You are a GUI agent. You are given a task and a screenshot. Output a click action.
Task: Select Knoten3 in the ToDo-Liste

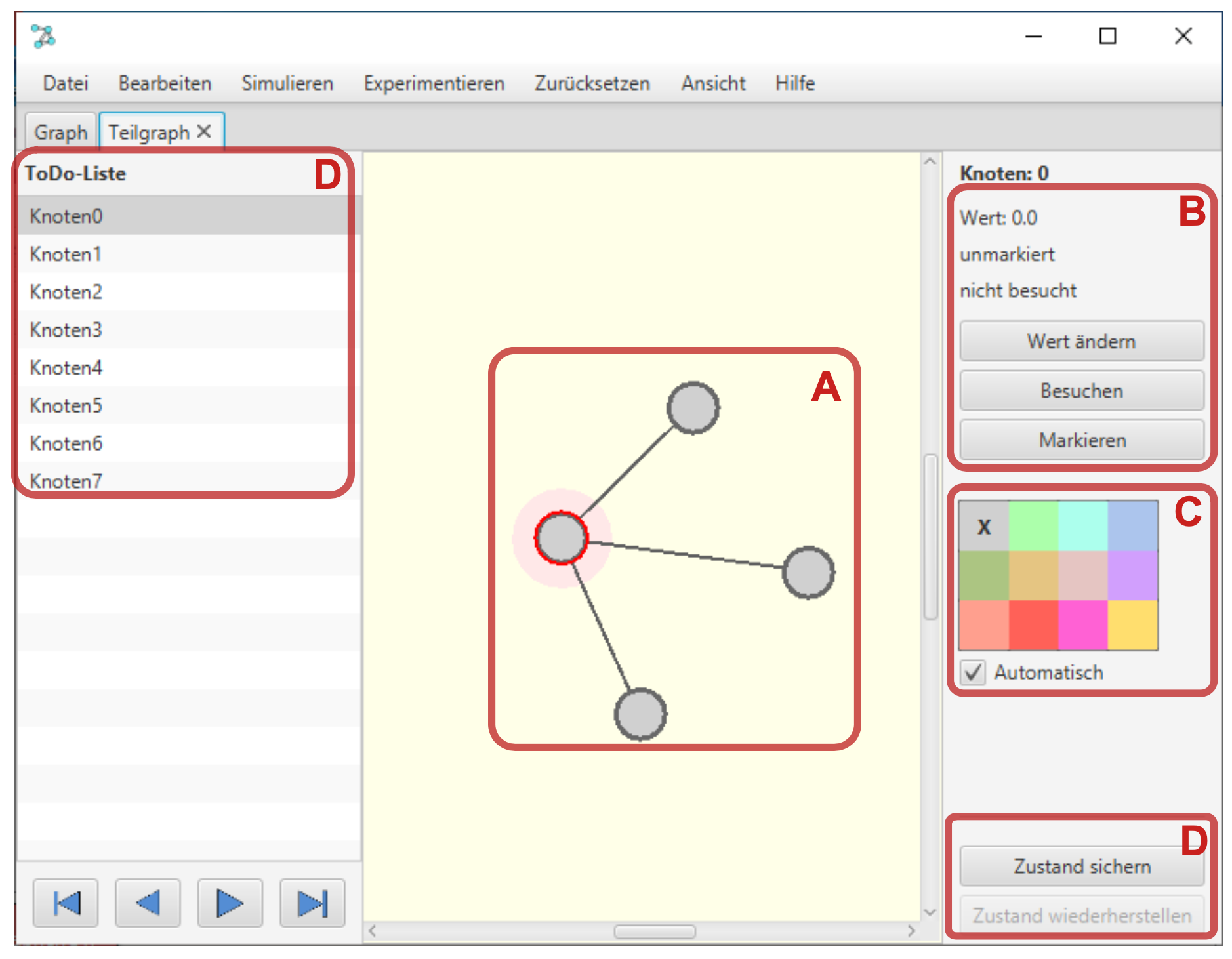pos(66,329)
